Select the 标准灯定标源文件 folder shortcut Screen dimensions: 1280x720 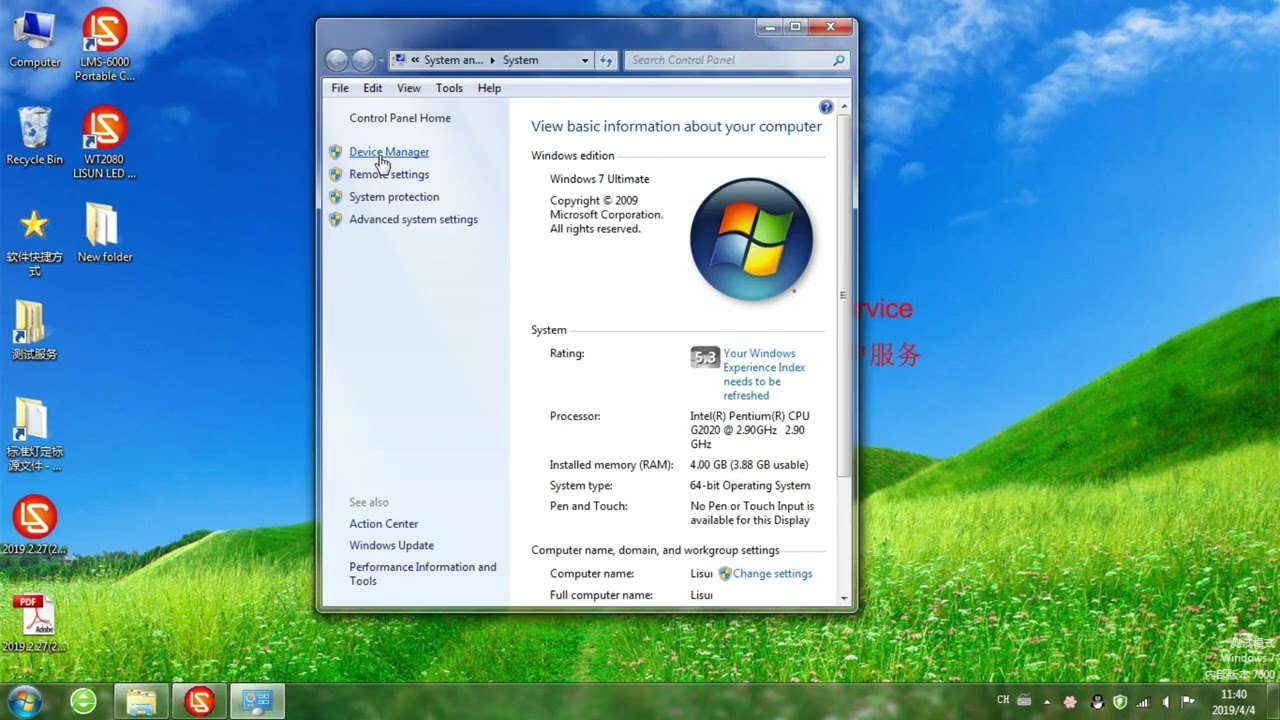pyautogui.click(x=34, y=435)
